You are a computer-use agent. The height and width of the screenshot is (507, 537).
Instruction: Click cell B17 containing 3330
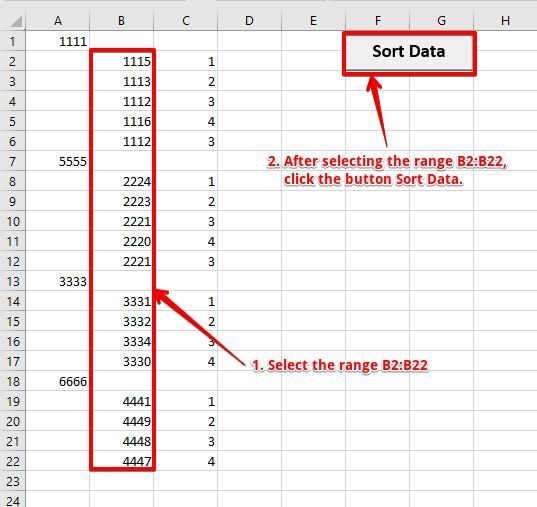point(122,361)
